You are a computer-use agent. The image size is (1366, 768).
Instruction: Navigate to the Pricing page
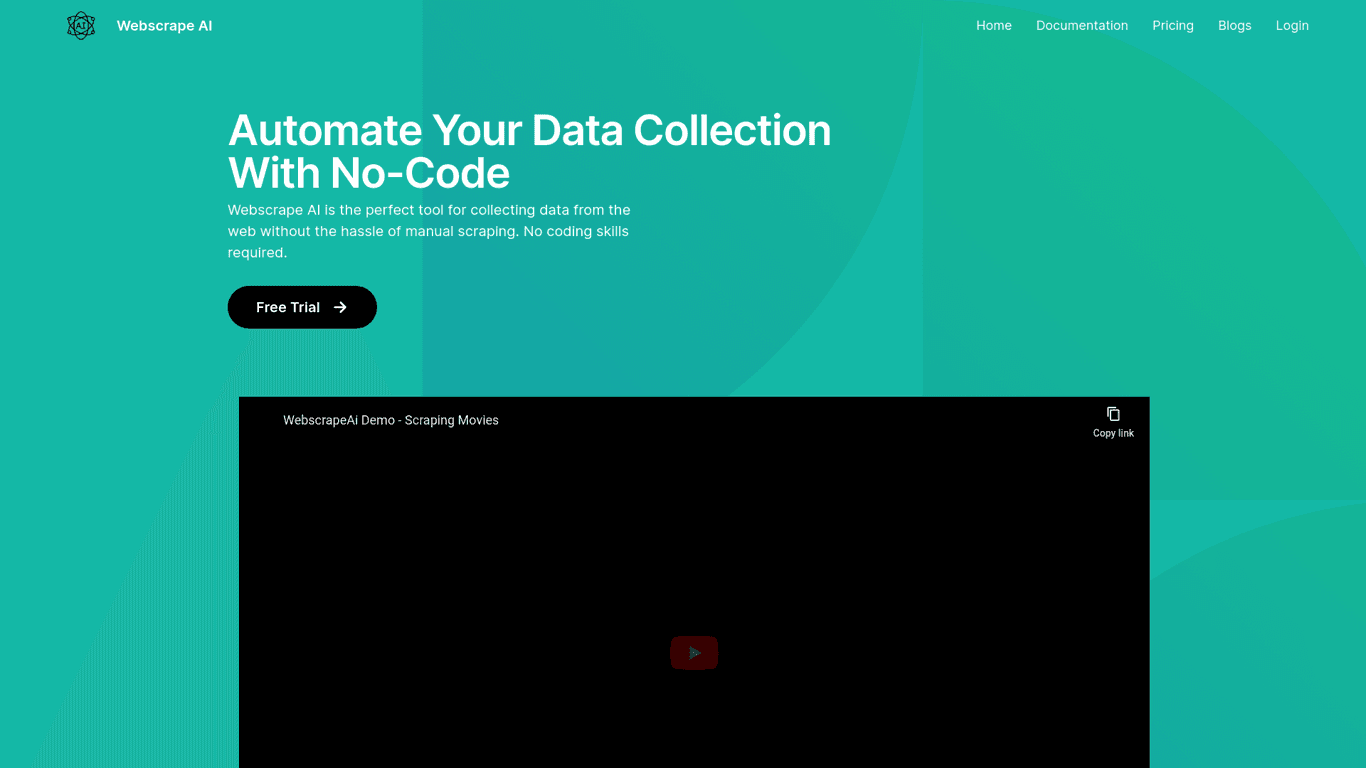pos(1173,25)
